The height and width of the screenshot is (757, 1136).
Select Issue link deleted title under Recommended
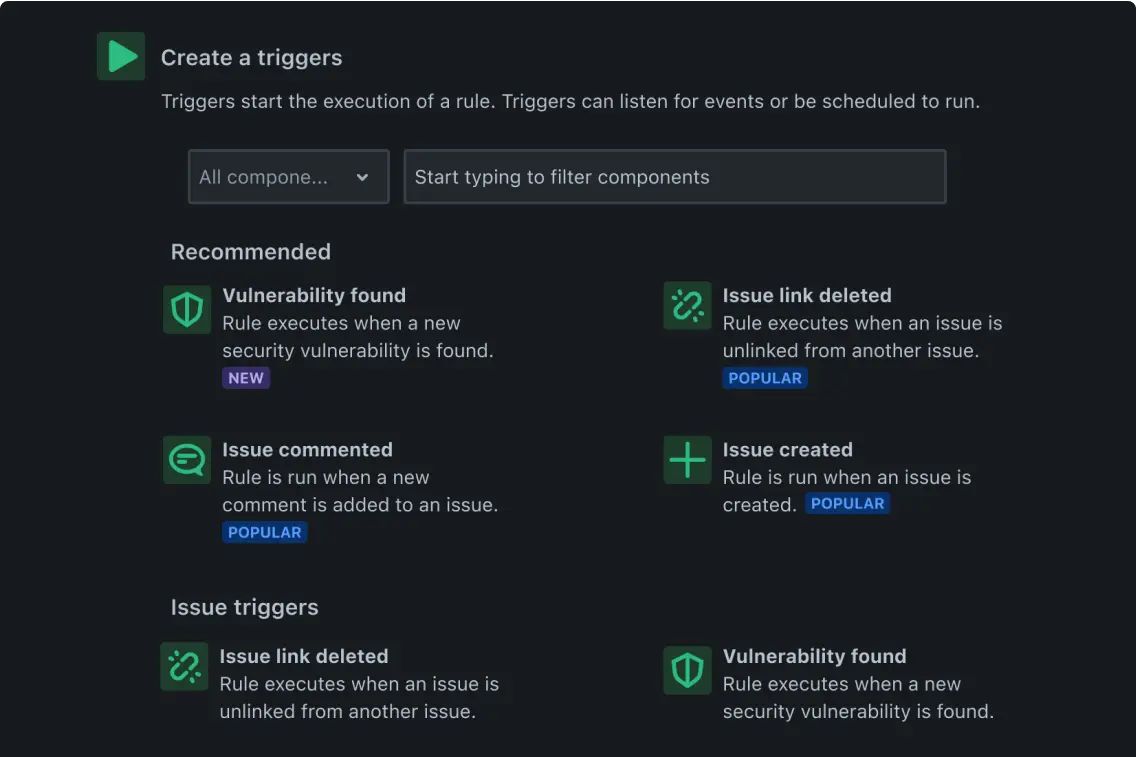807,295
